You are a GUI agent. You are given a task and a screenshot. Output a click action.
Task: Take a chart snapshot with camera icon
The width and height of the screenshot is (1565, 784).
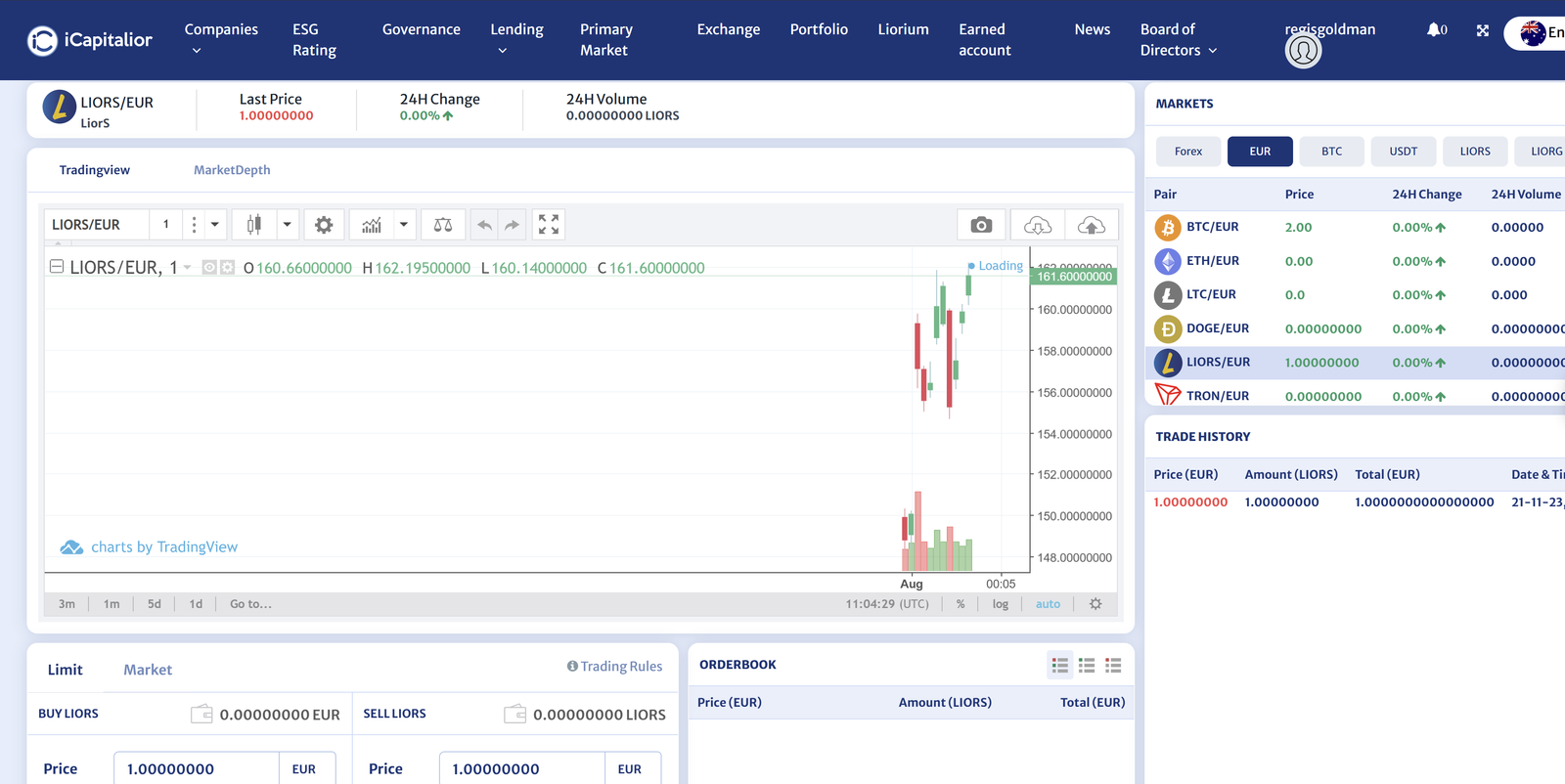click(981, 225)
